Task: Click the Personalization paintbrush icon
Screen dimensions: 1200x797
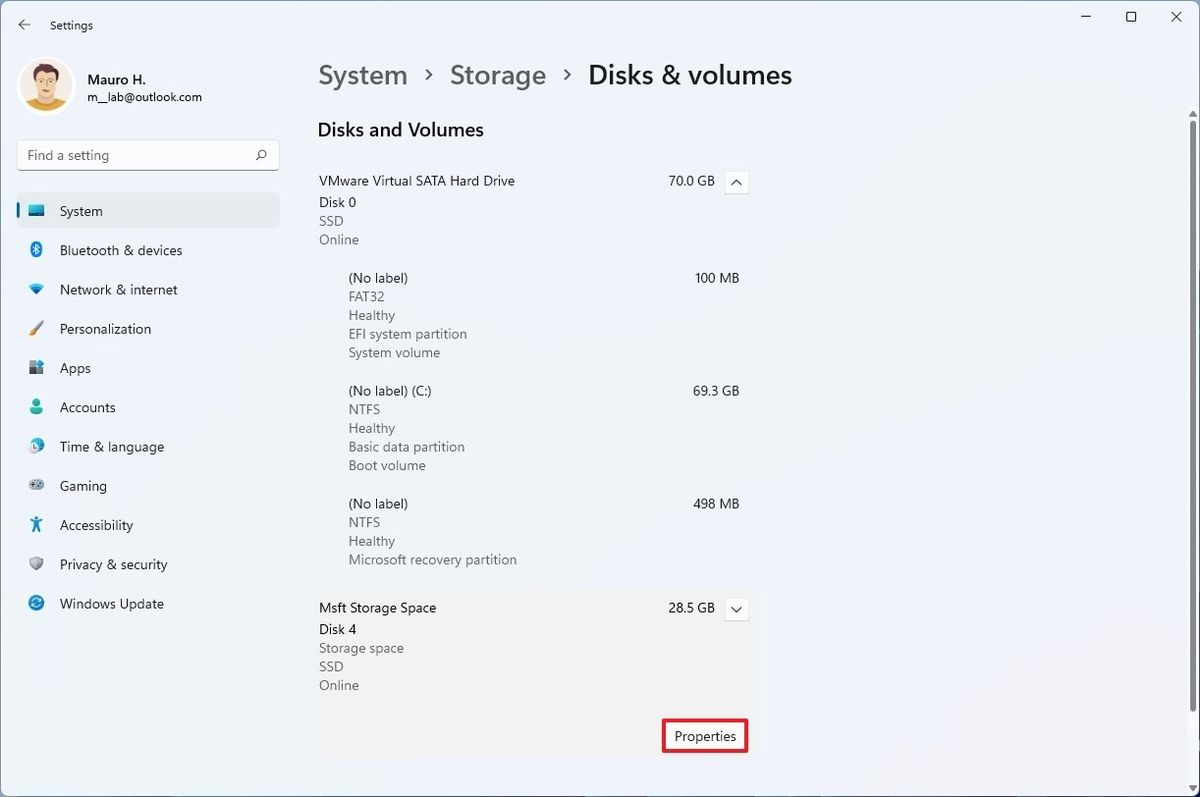Action: point(37,329)
